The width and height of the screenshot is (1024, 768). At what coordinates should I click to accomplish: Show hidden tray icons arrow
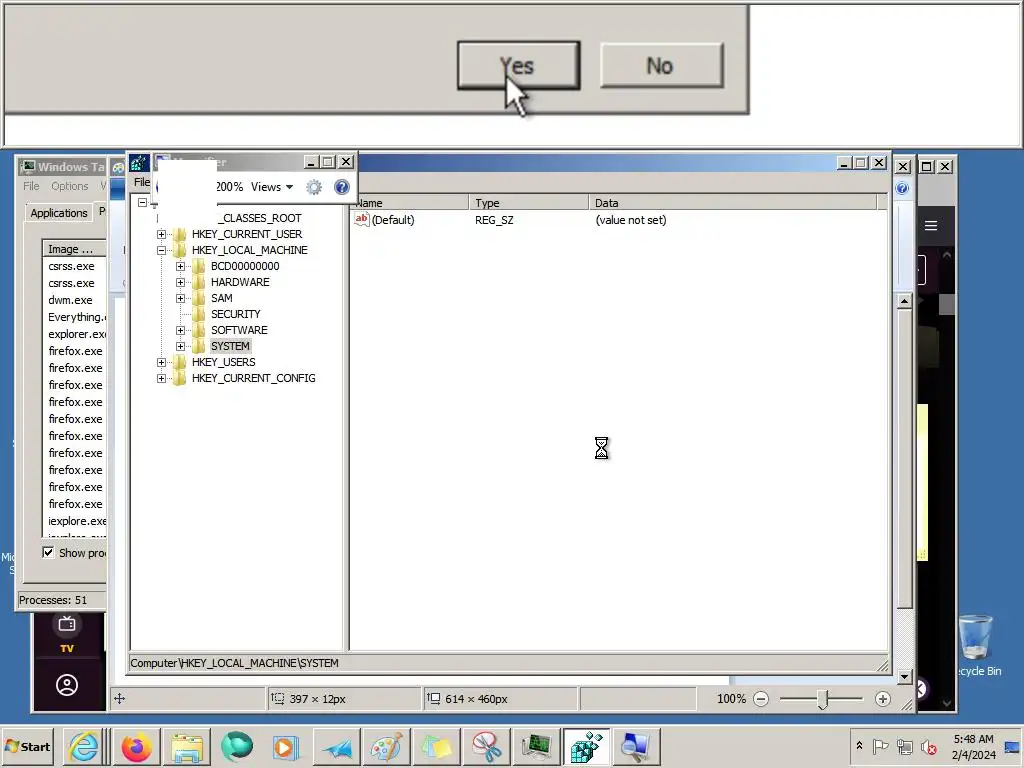pyautogui.click(x=859, y=746)
